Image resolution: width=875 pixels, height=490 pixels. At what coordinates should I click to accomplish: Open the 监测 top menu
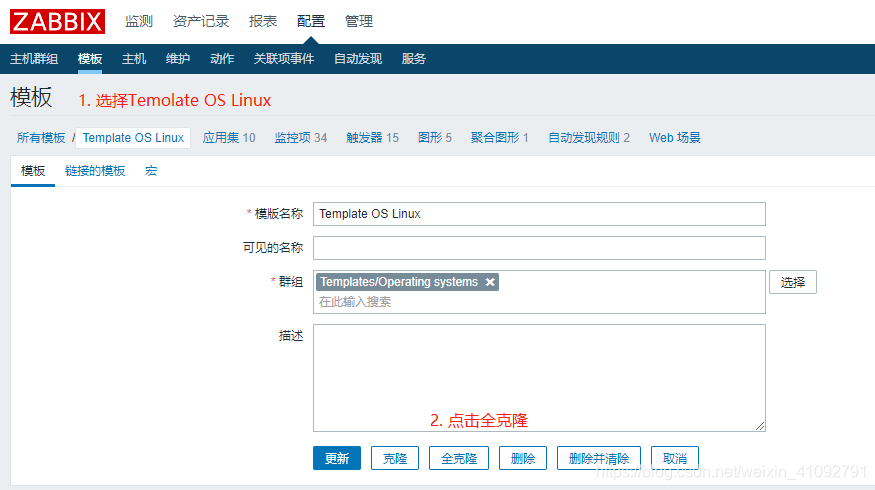tap(139, 21)
